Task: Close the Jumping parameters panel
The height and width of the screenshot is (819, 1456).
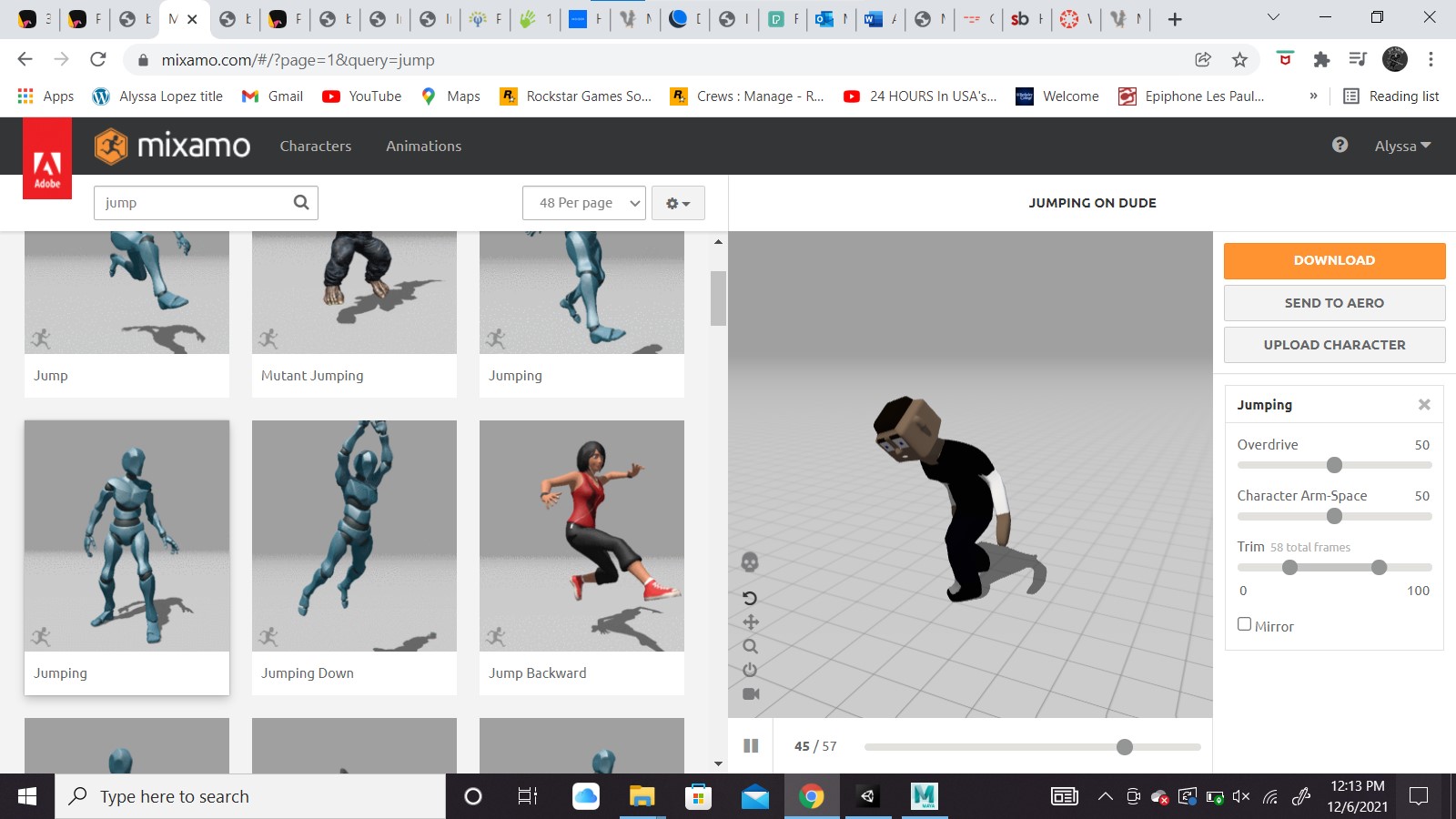Action: pos(1424,404)
